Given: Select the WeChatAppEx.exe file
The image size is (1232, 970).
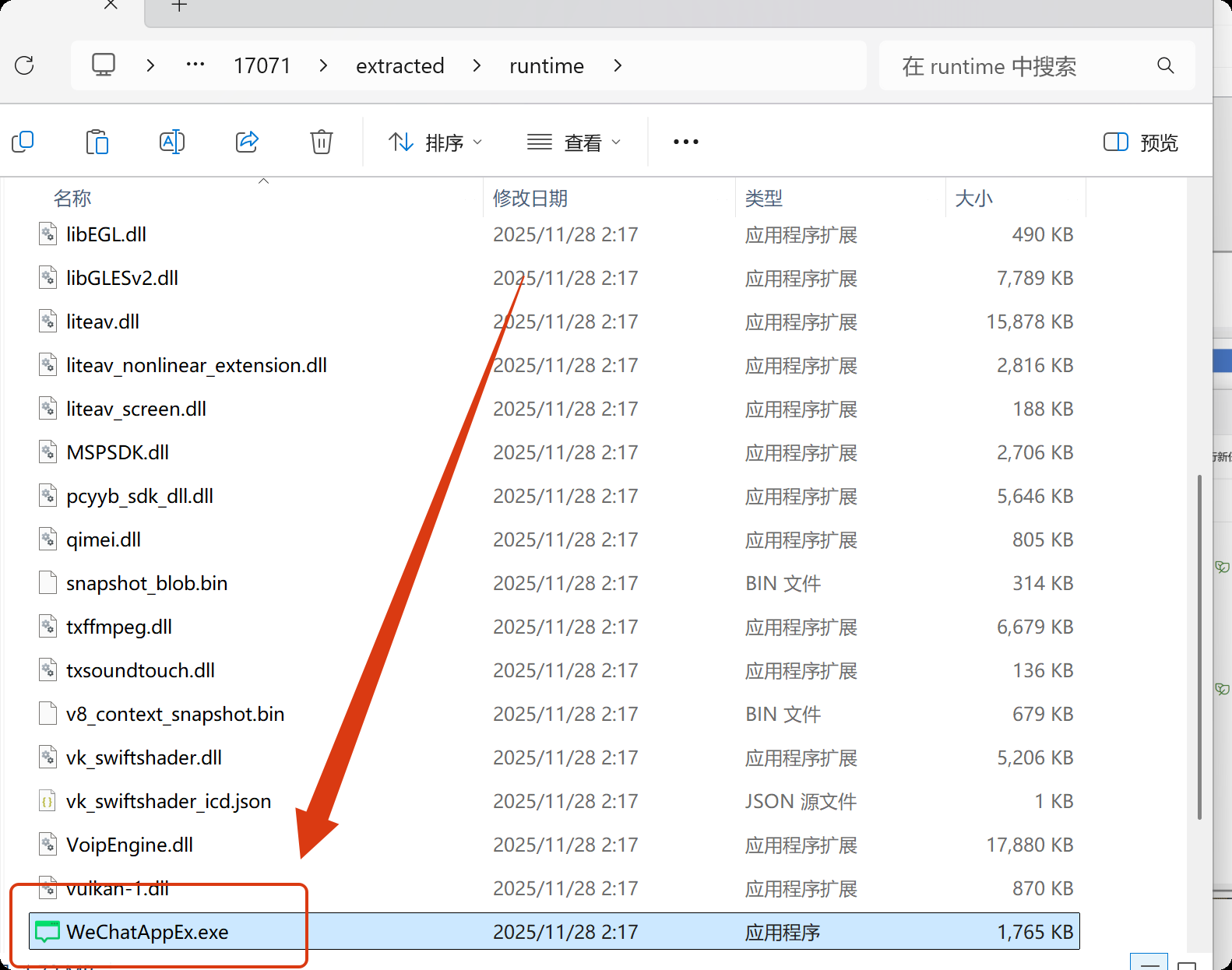Looking at the screenshot, I should [147, 932].
